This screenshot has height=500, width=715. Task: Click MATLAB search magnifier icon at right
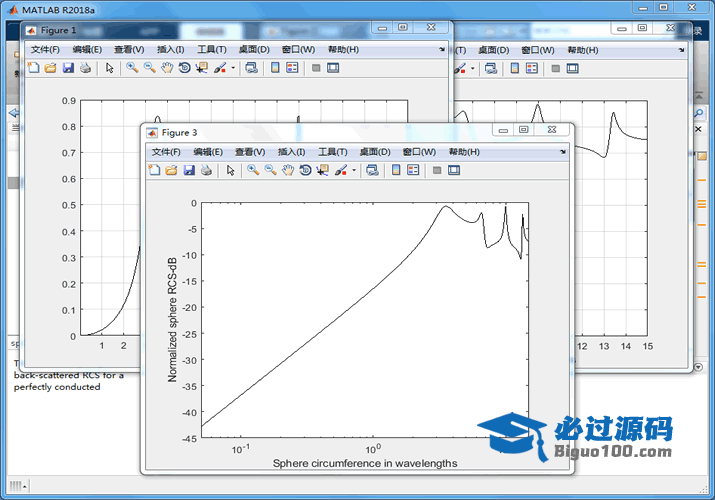(699, 113)
